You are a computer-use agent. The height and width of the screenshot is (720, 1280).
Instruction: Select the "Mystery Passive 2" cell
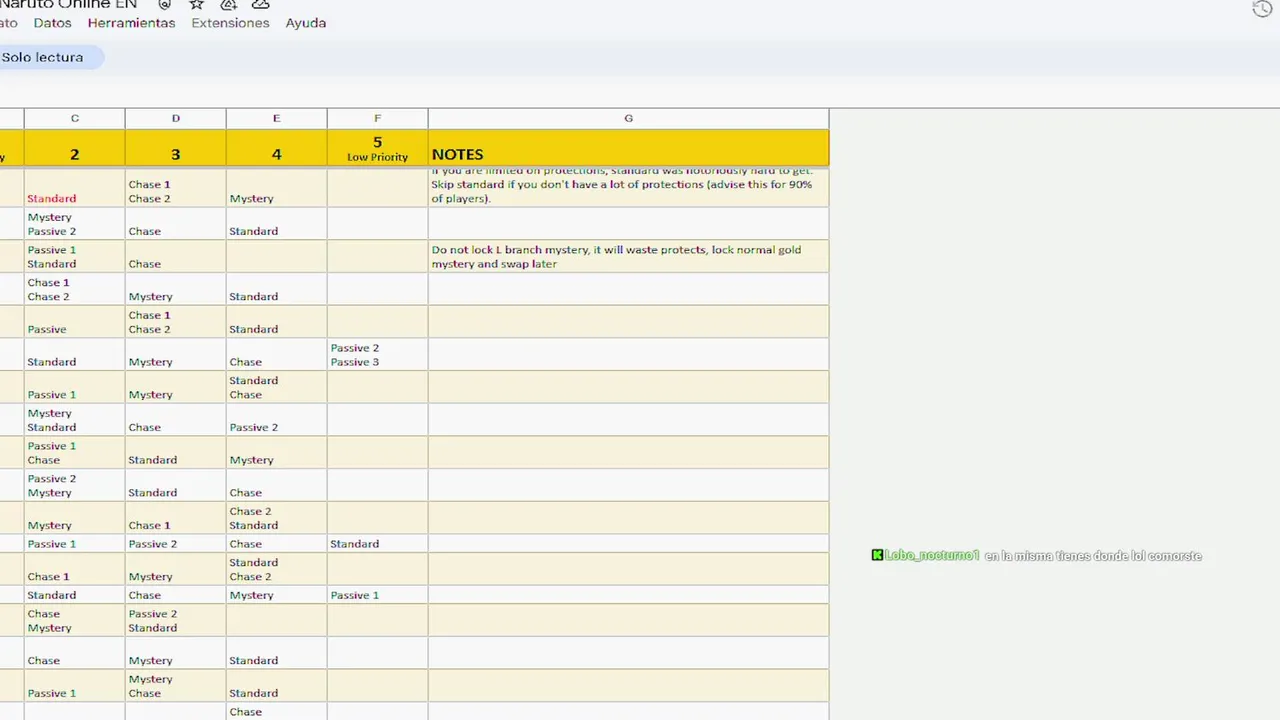(x=75, y=224)
